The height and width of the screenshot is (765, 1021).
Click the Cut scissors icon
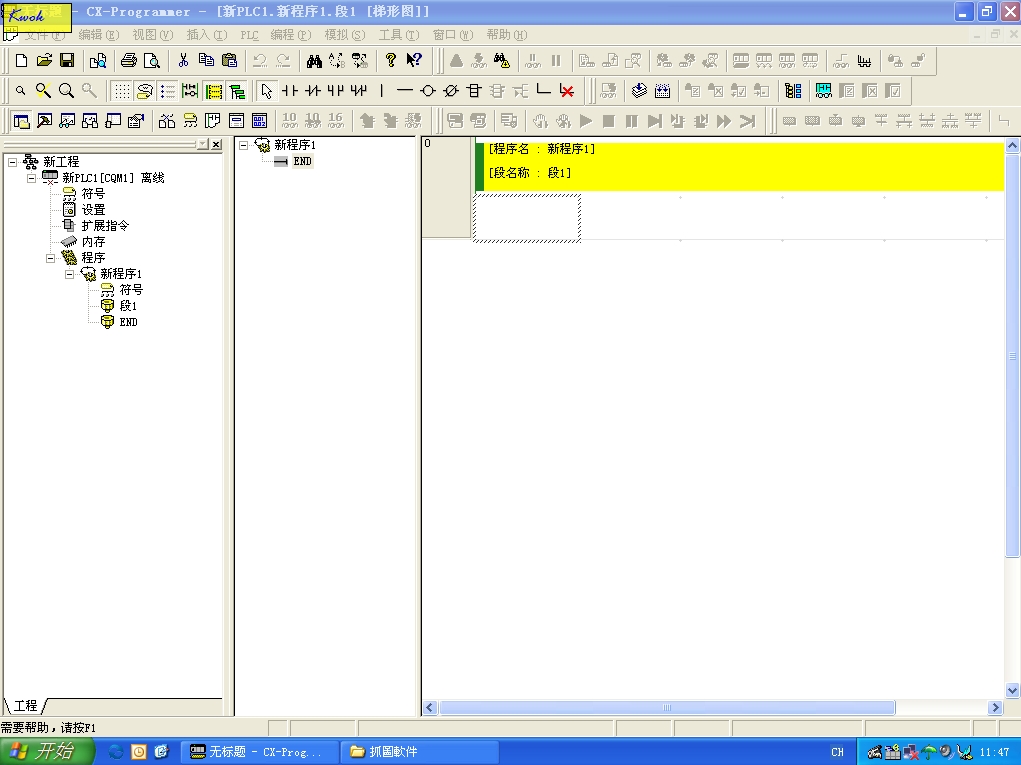[x=183, y=60]
